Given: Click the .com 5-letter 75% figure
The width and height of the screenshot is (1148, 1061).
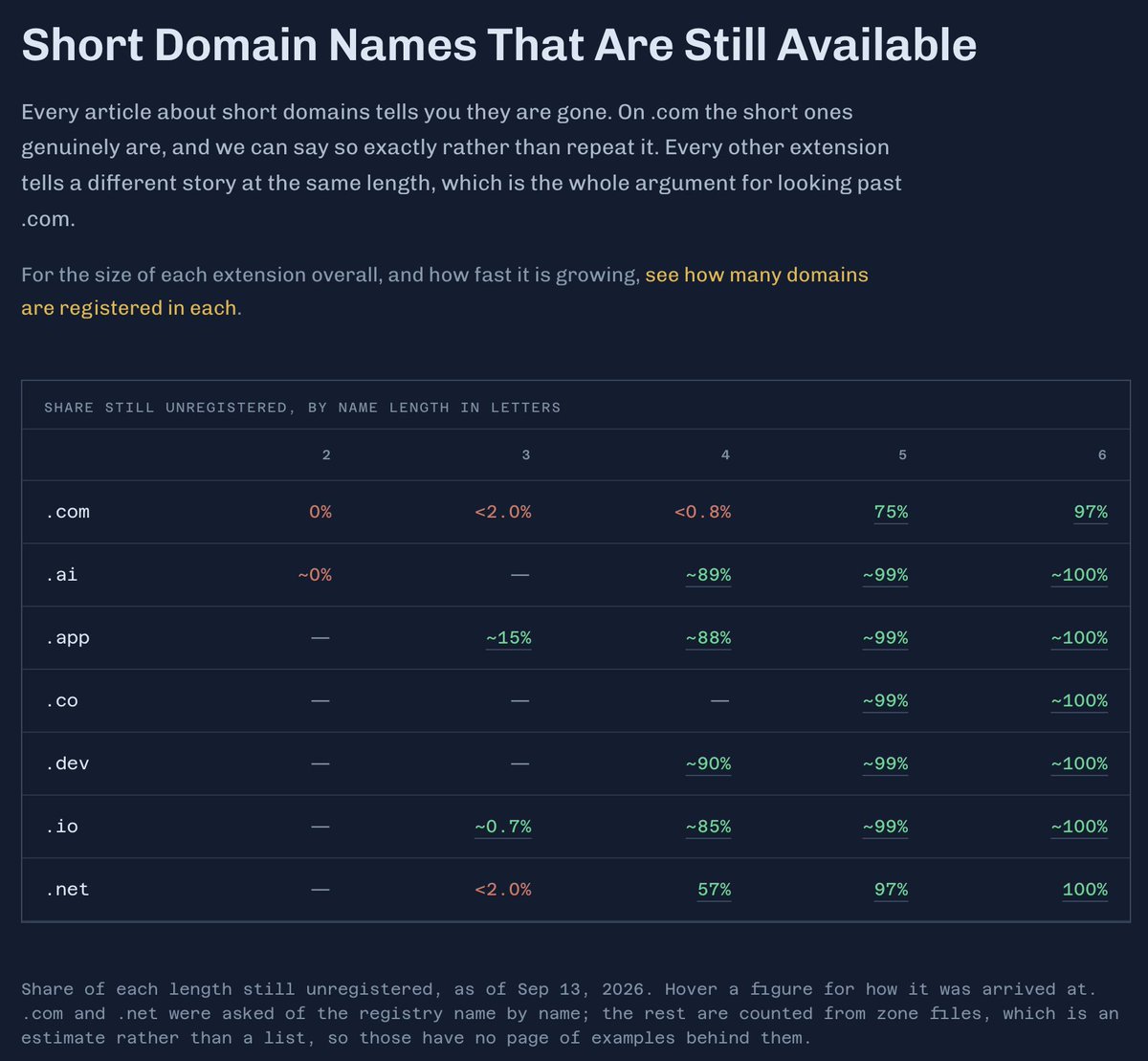Looking at the screenshot, I should [891, 512].
